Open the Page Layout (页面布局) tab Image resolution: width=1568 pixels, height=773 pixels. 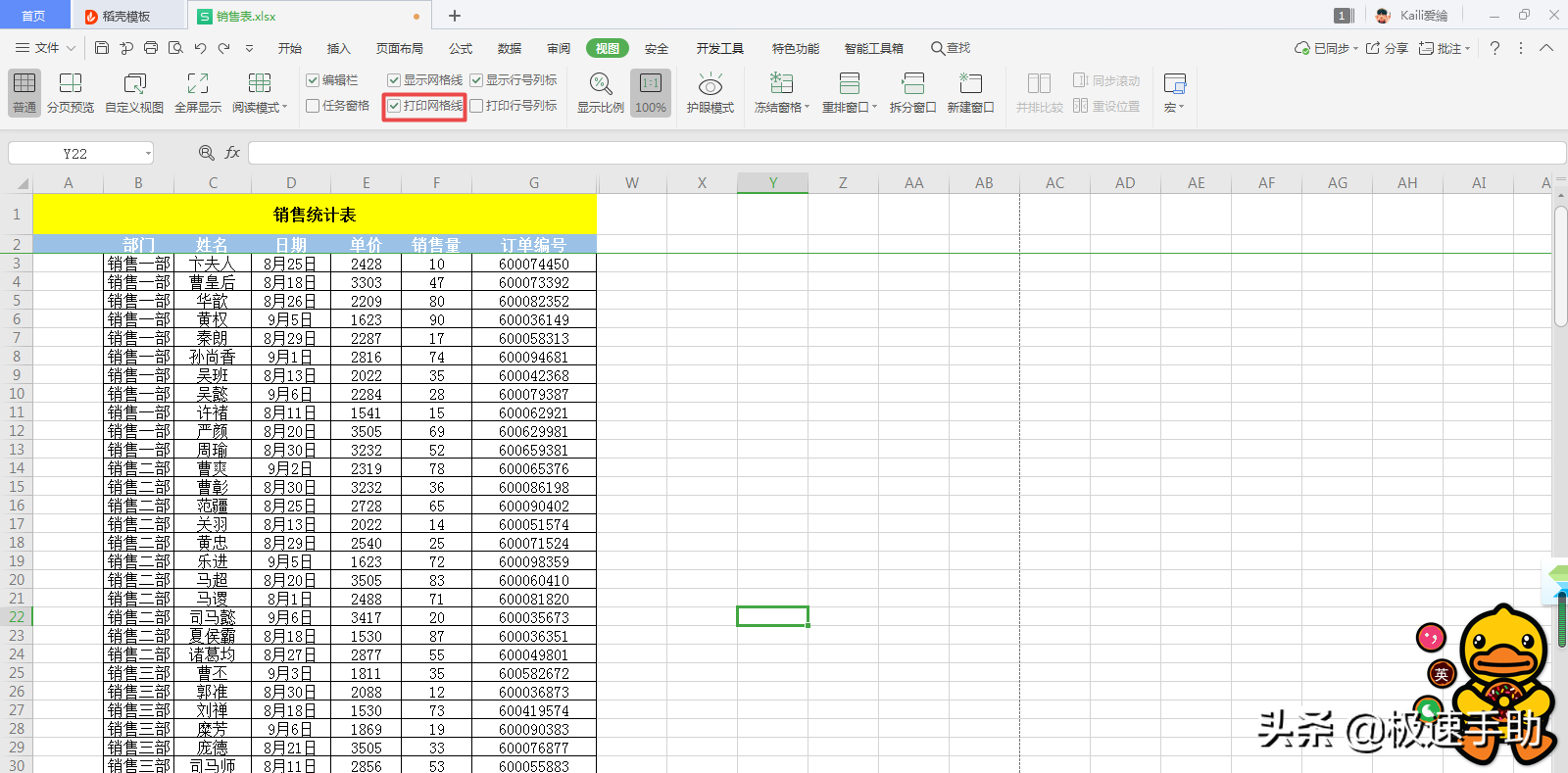point(400,48)
